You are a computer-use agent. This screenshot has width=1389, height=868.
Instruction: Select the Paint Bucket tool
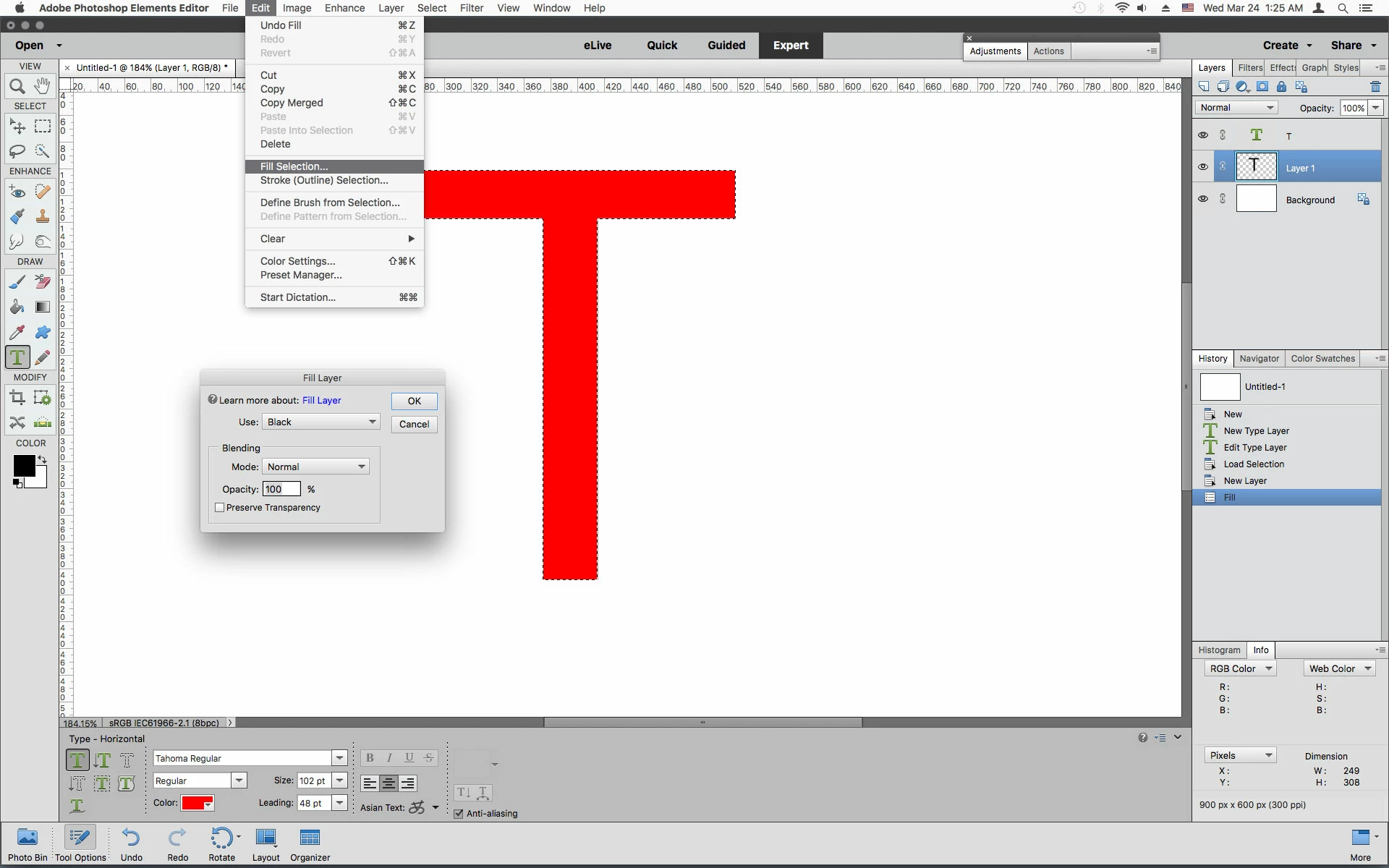17,307
